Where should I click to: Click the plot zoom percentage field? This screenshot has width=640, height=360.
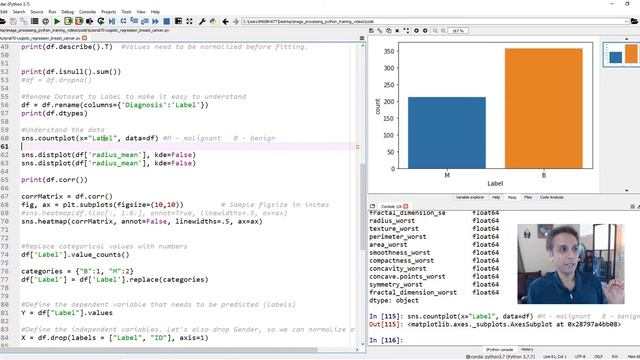[x=458, y=31]
